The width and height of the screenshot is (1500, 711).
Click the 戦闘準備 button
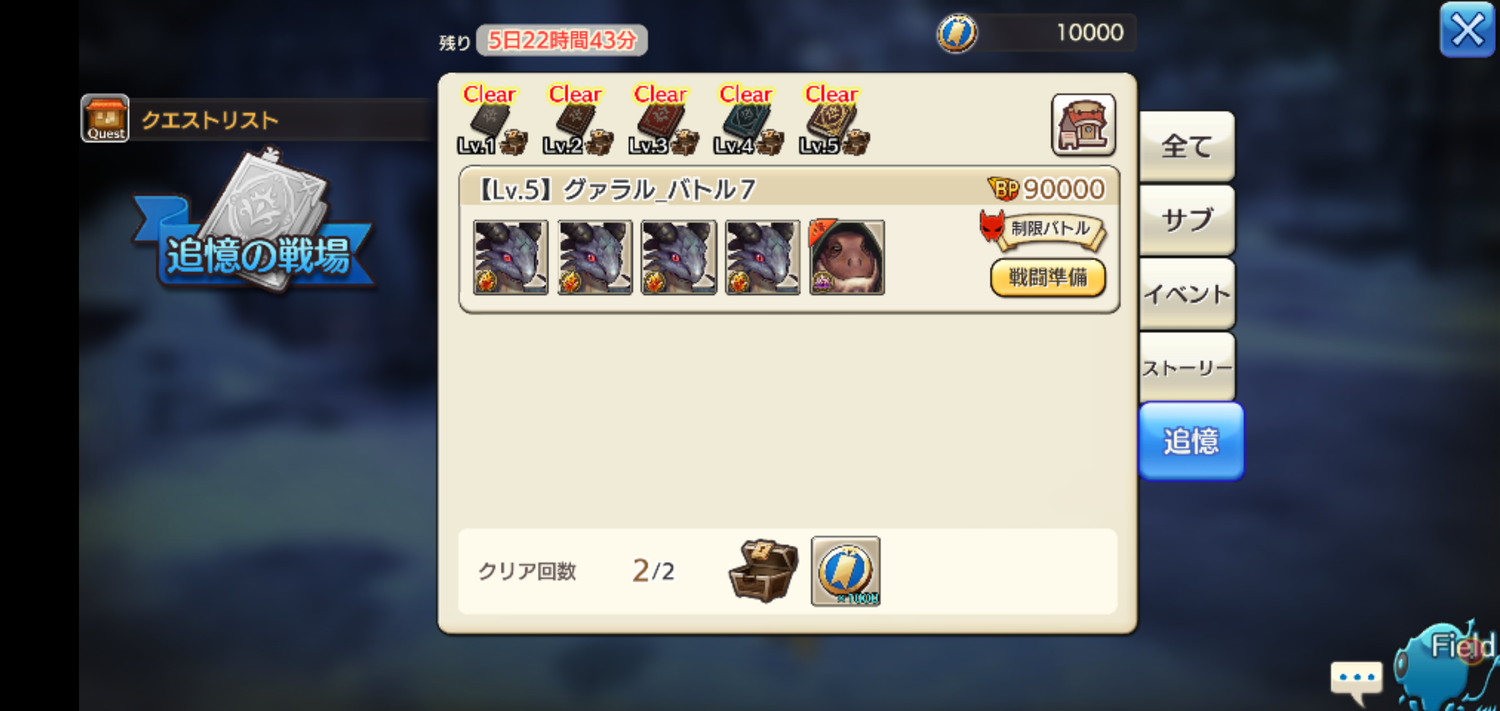coord(1048,278)
